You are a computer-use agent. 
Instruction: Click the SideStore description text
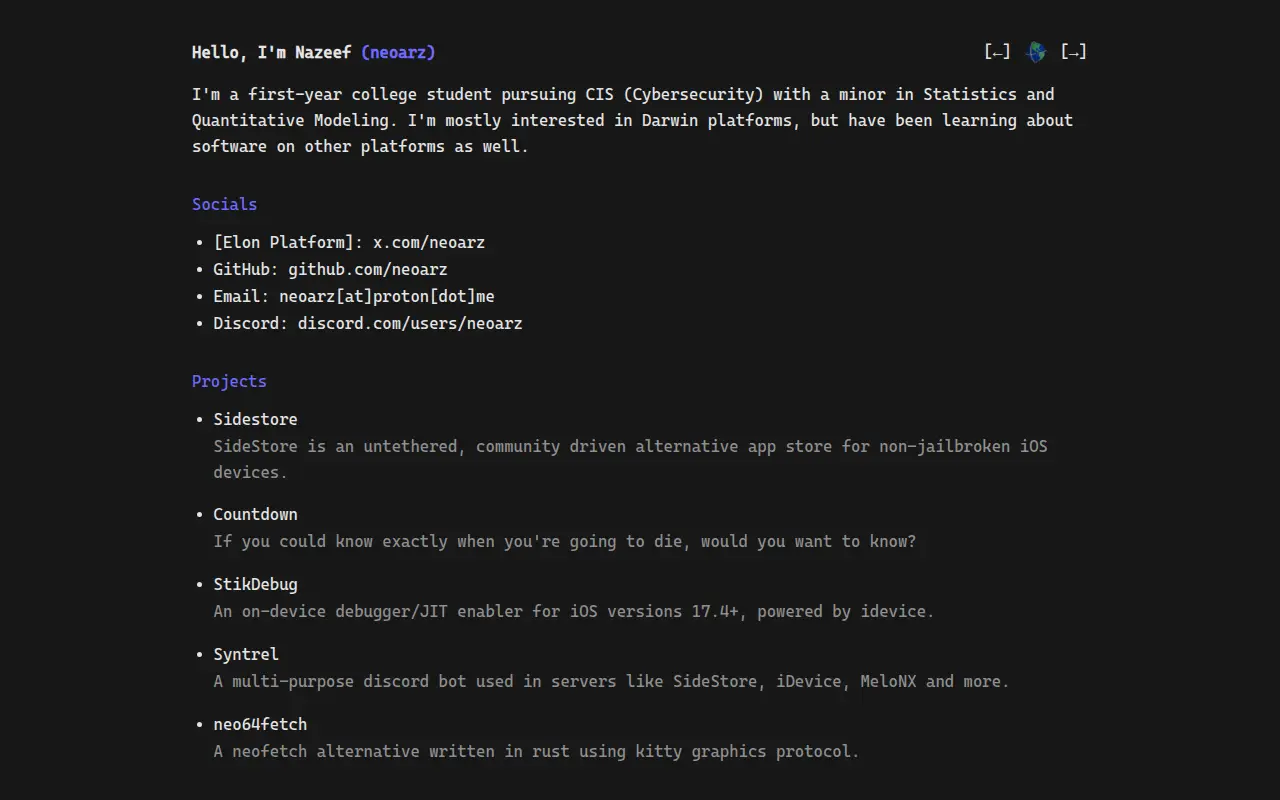coord(630,459)
